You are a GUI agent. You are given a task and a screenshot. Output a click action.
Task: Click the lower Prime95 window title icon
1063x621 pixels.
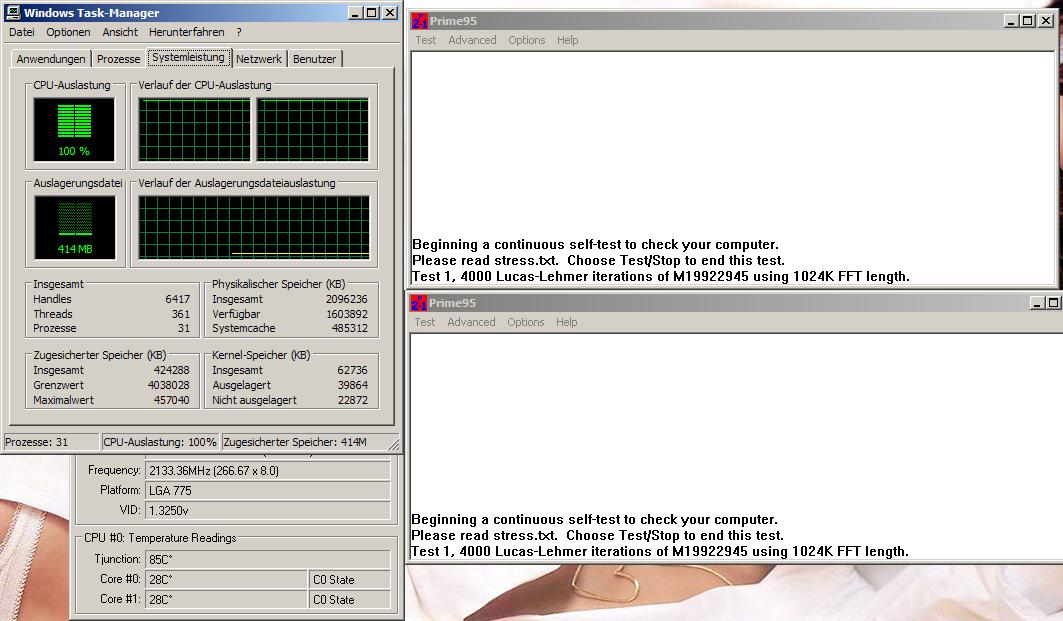click(419, 303)
